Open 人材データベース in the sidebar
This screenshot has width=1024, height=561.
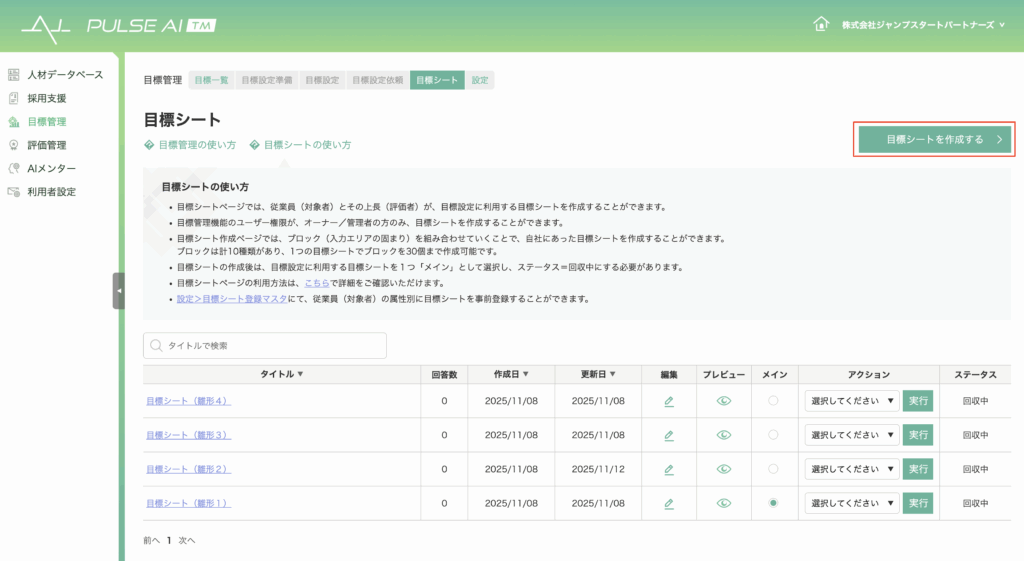(64, 75)
